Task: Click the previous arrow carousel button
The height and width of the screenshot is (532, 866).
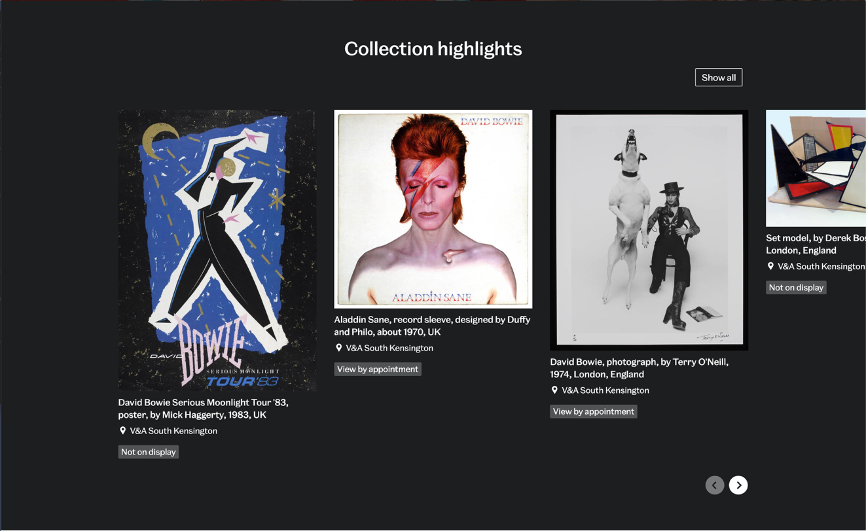Action: point(714,485)
